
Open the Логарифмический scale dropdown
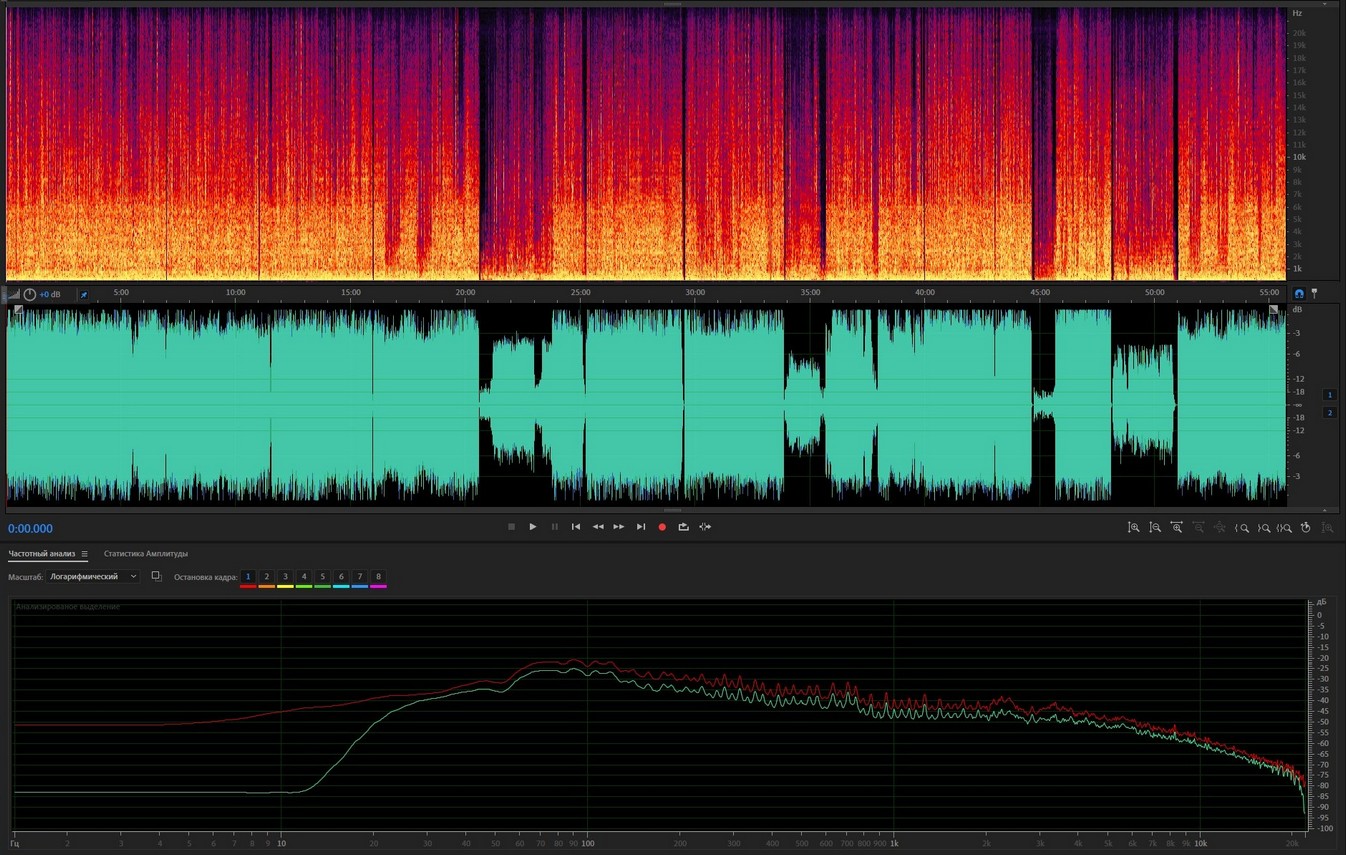click(94, 577)
